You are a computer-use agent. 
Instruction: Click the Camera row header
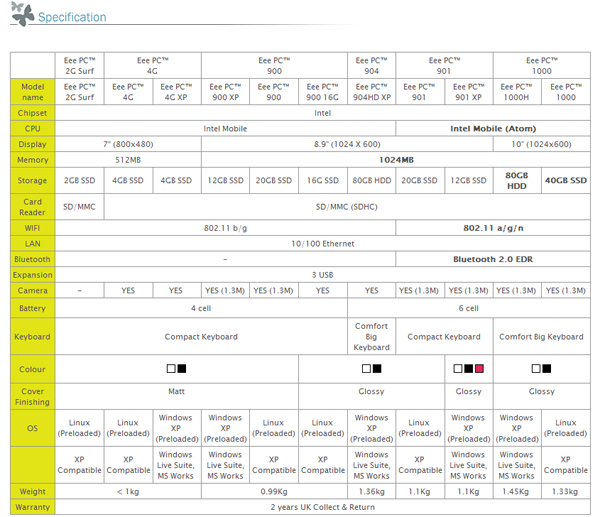(x=33, y=290)
